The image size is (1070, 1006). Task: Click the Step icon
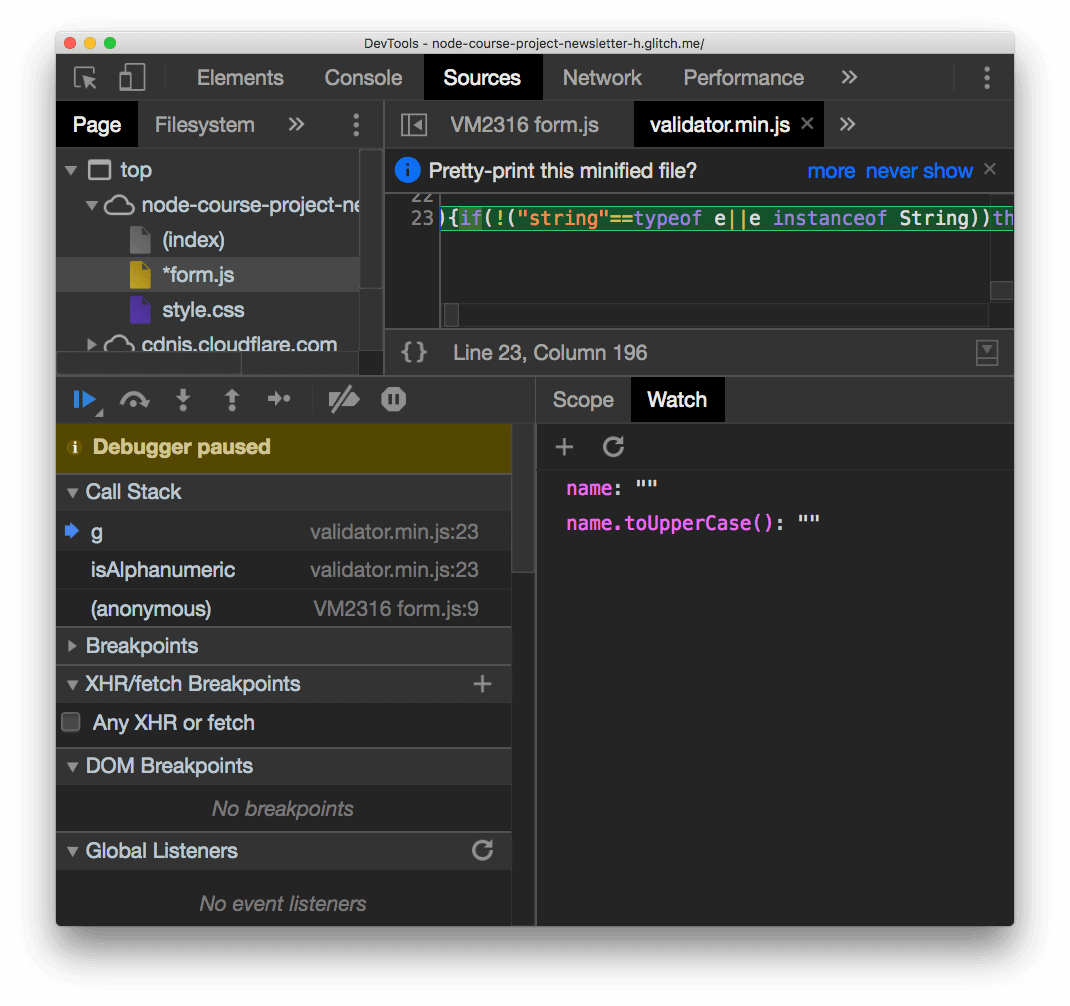coord(280,399)
